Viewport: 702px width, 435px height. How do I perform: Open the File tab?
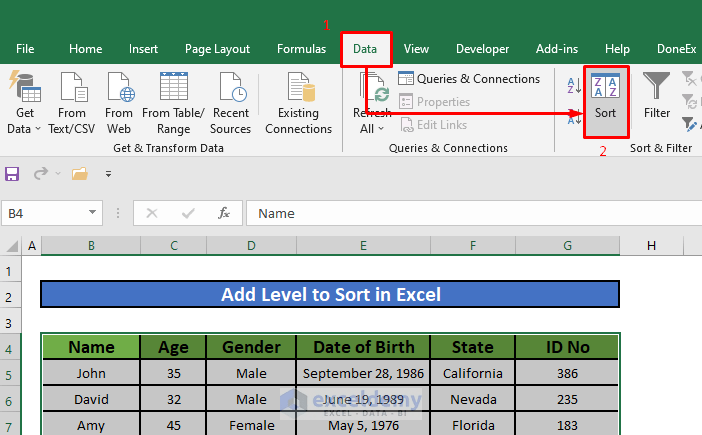tap(25, 49)
